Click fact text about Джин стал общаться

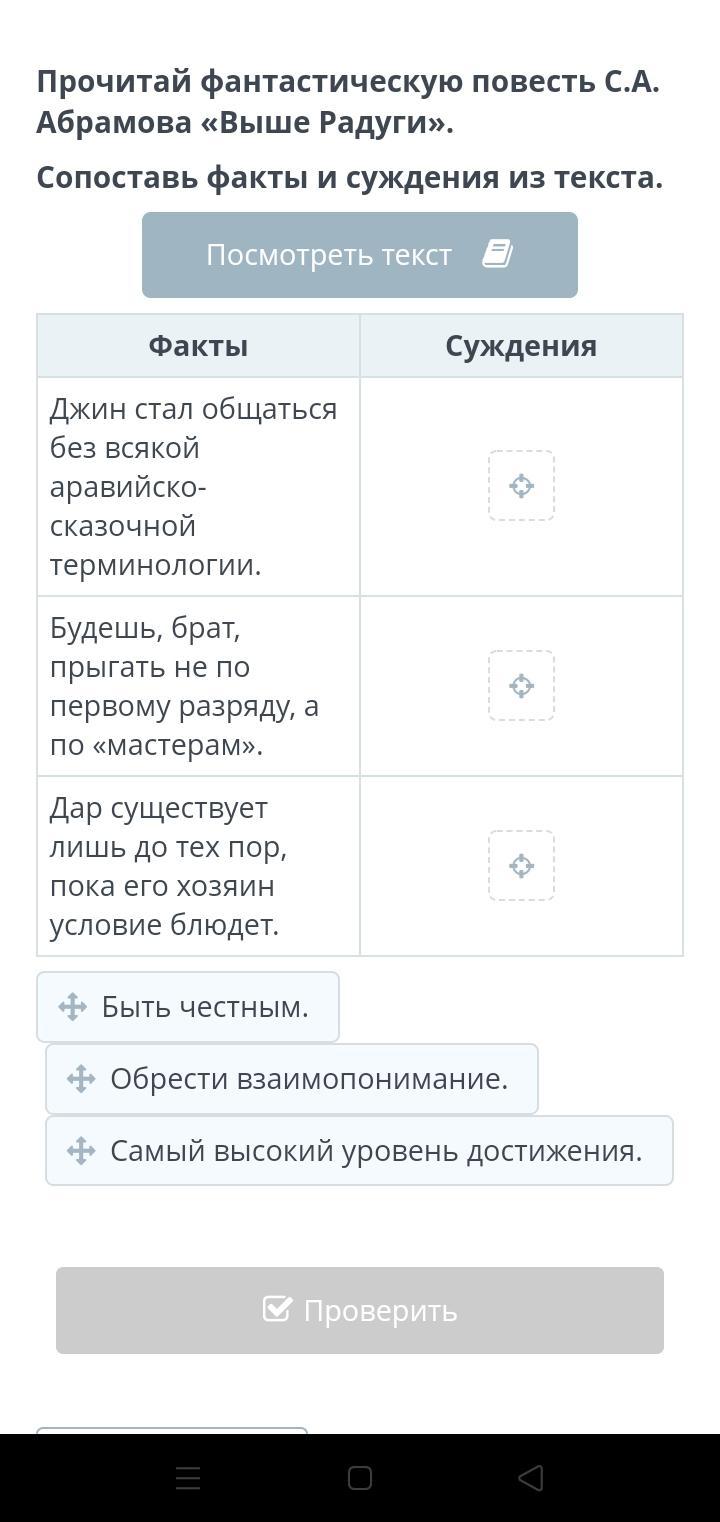[x=194, y=487]
